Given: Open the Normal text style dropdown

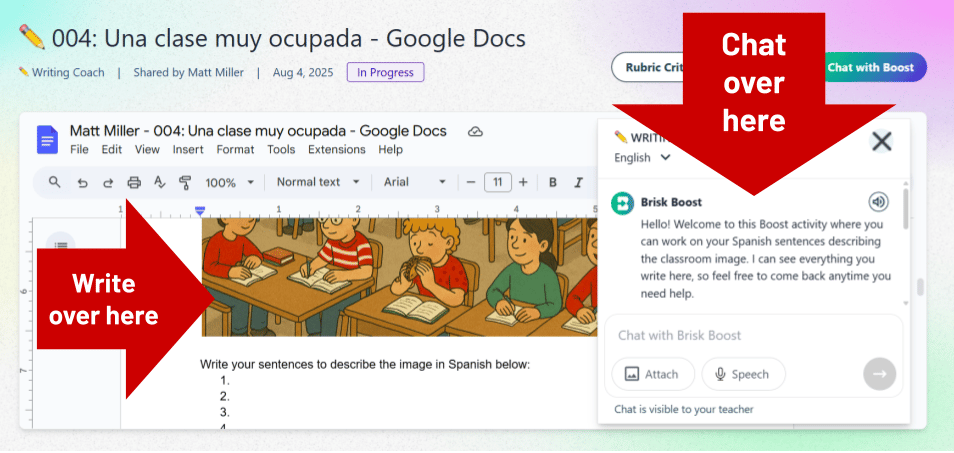Looking at the screenshot, I should 318,182.
